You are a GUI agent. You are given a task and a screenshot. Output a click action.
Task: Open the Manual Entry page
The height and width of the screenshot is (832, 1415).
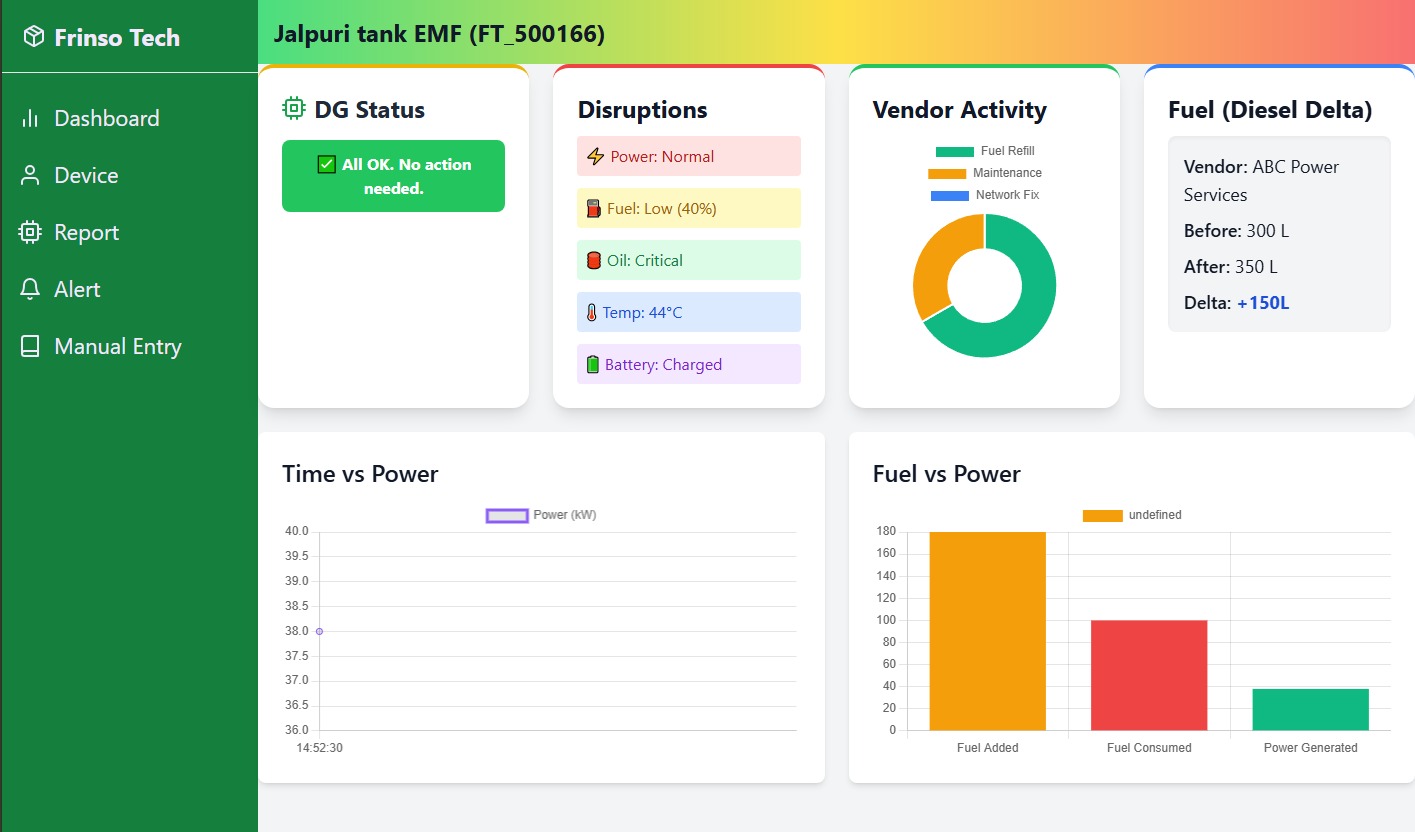[117, 345]
